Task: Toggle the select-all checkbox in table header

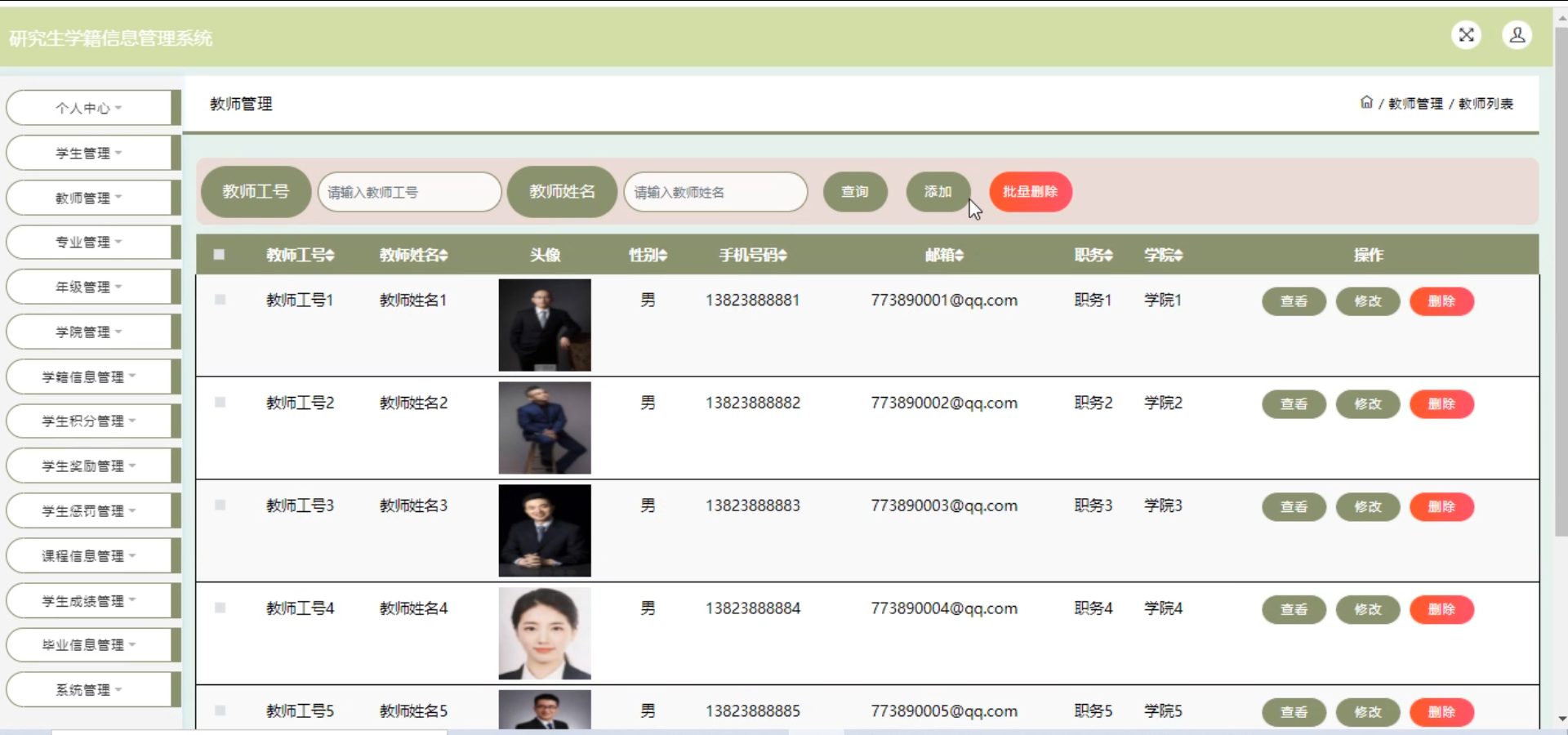Action: click(x=219, y=255)
